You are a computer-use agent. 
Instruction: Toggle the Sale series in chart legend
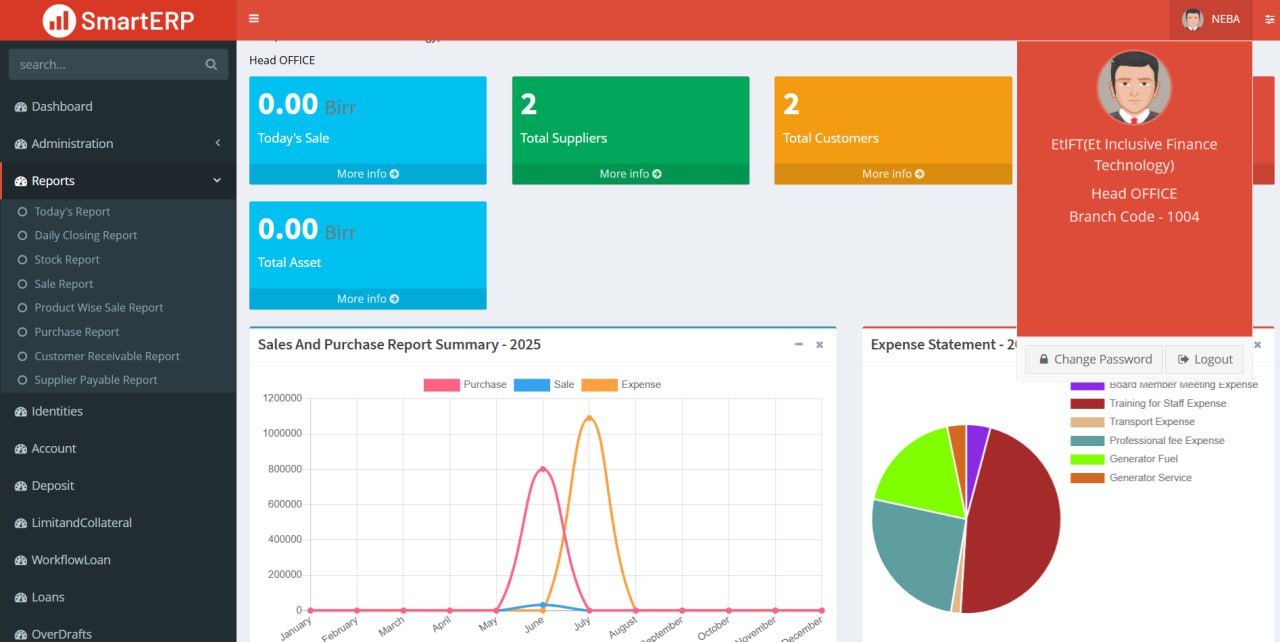(x=544, y=385)
